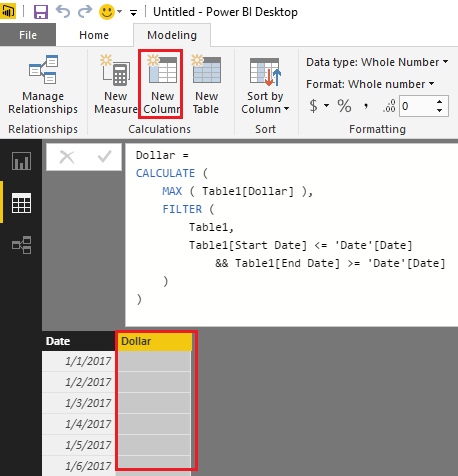Click the CALCULATE function text
This screenshot has width=458, height=476.
pos(165,173)
